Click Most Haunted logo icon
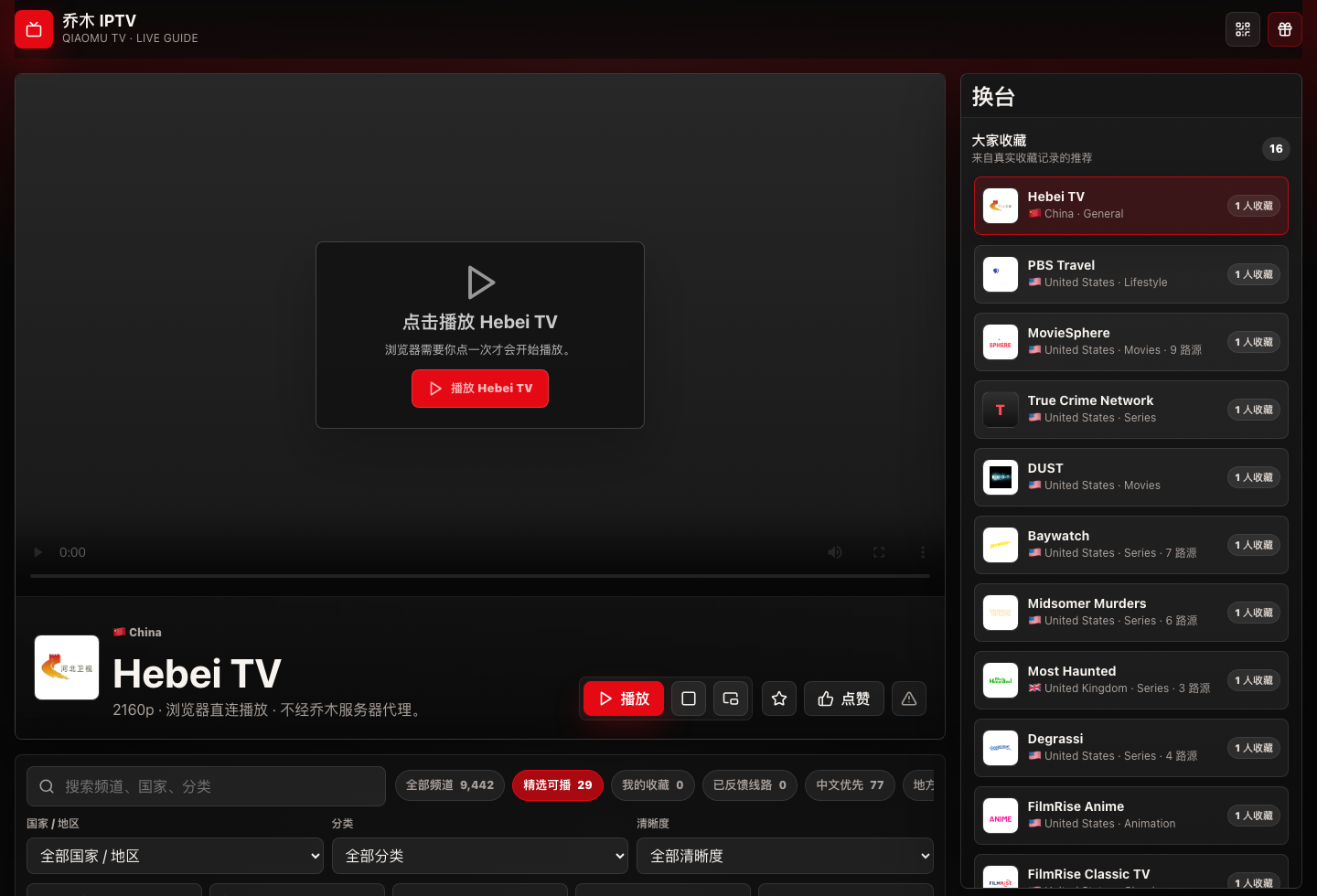Screen dimensions: 1317x896 [1001, 680]
